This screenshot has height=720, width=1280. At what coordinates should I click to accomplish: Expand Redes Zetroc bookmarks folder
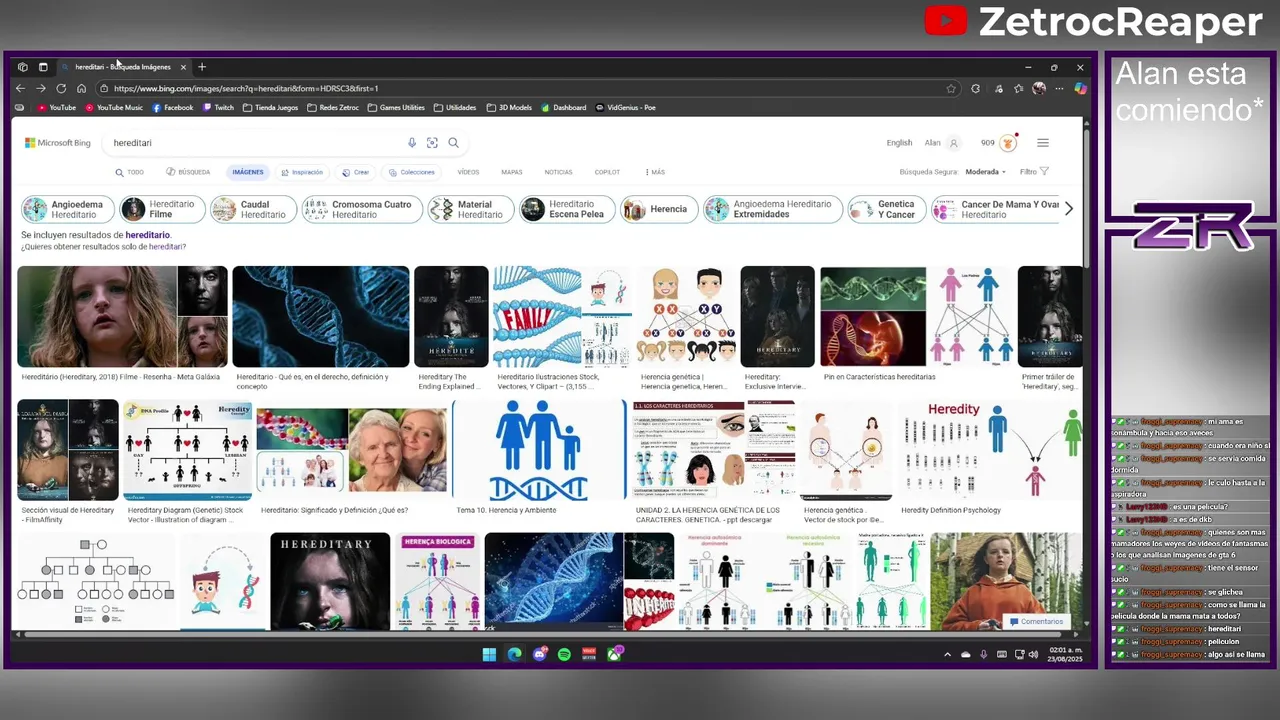pos(334,108)
